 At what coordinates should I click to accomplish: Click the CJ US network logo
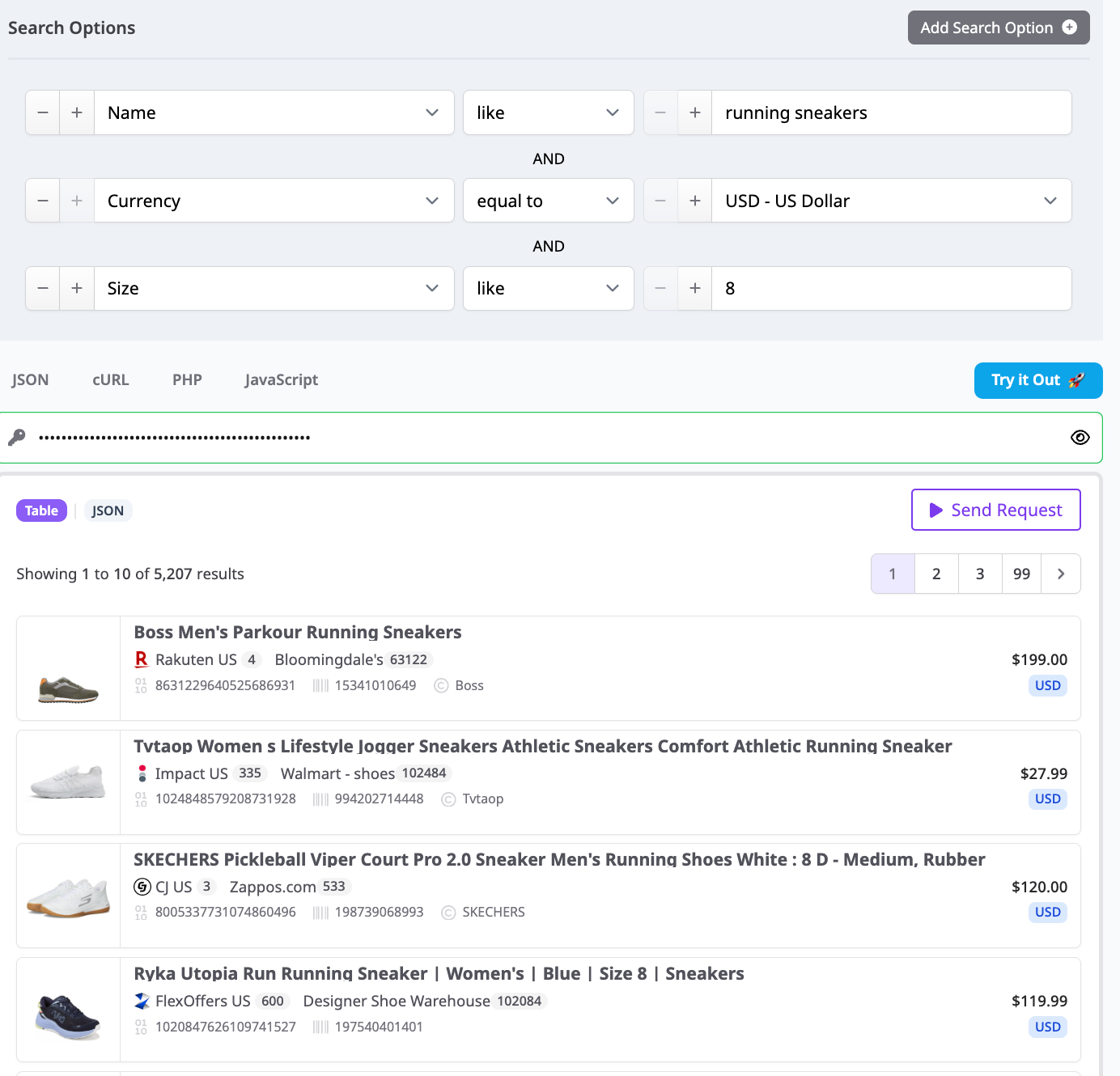142,887
